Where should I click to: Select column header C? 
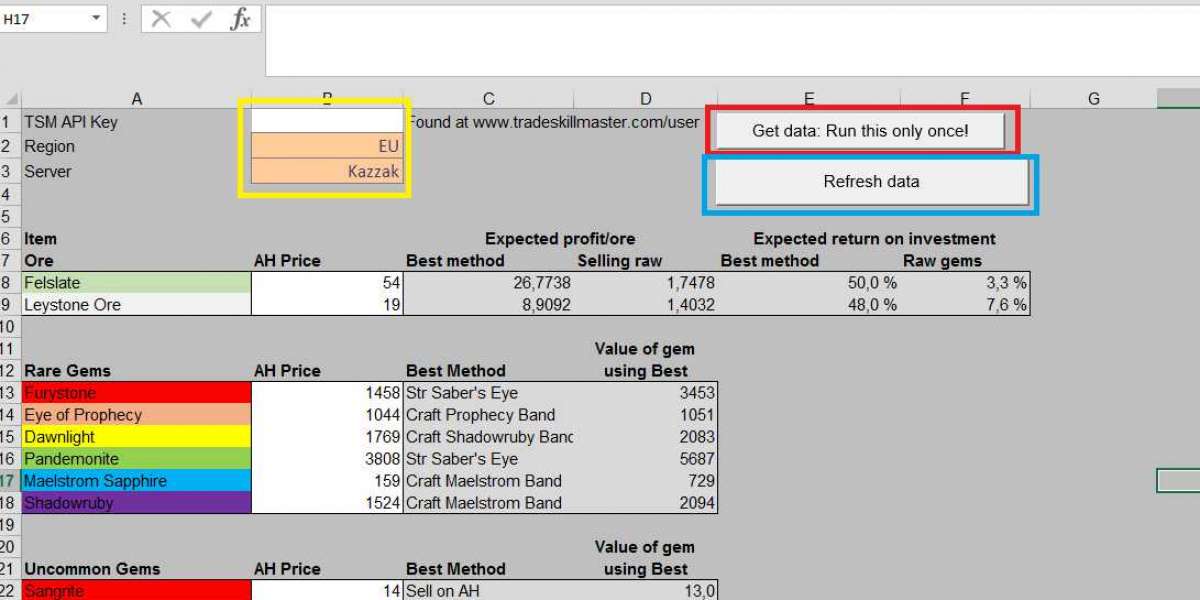click(488, 98)
